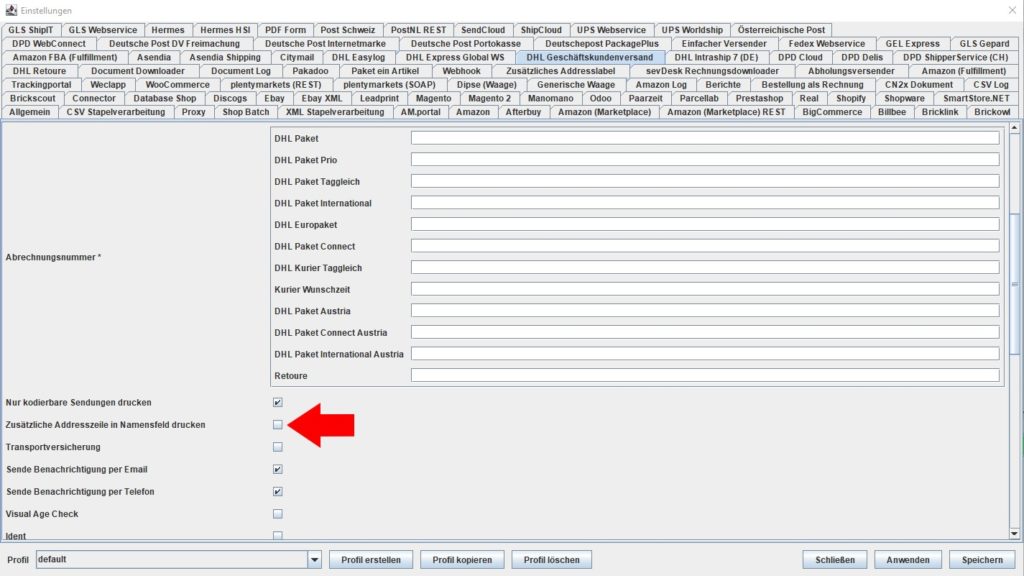Screen dimensions: 1024x576
Task: Open the Document Downloader tab
Action: tap(138, 71)
